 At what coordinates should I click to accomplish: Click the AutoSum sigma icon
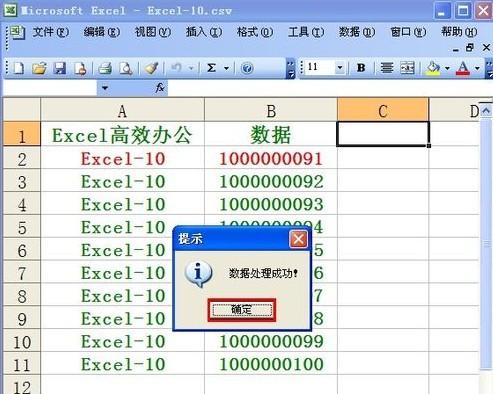point(211,68)
